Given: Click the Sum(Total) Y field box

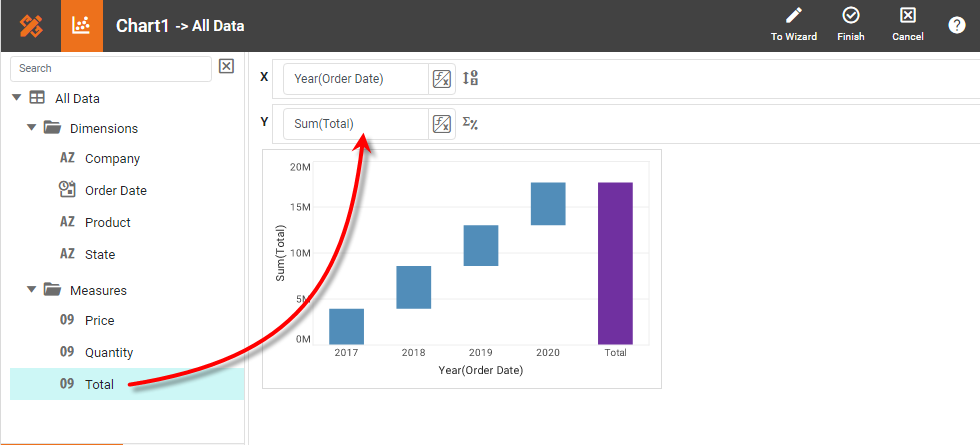Looking at the screenshot, I should coord(355,124).
